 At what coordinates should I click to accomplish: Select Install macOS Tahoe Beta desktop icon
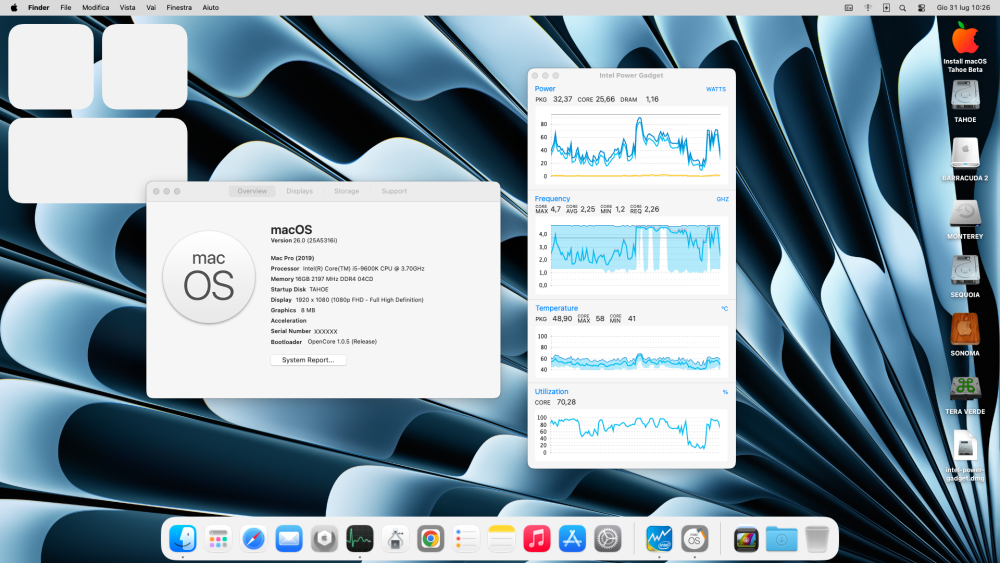tap(965, 47)
